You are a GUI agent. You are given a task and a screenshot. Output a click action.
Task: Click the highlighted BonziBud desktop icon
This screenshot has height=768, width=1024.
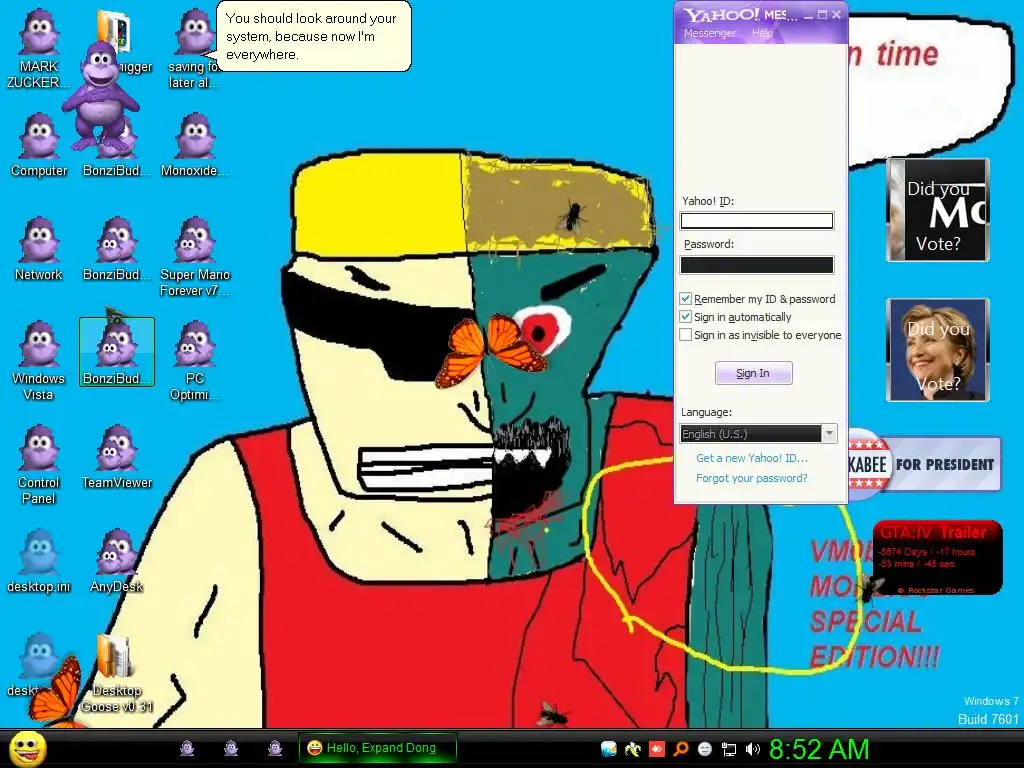pos(117,352)
